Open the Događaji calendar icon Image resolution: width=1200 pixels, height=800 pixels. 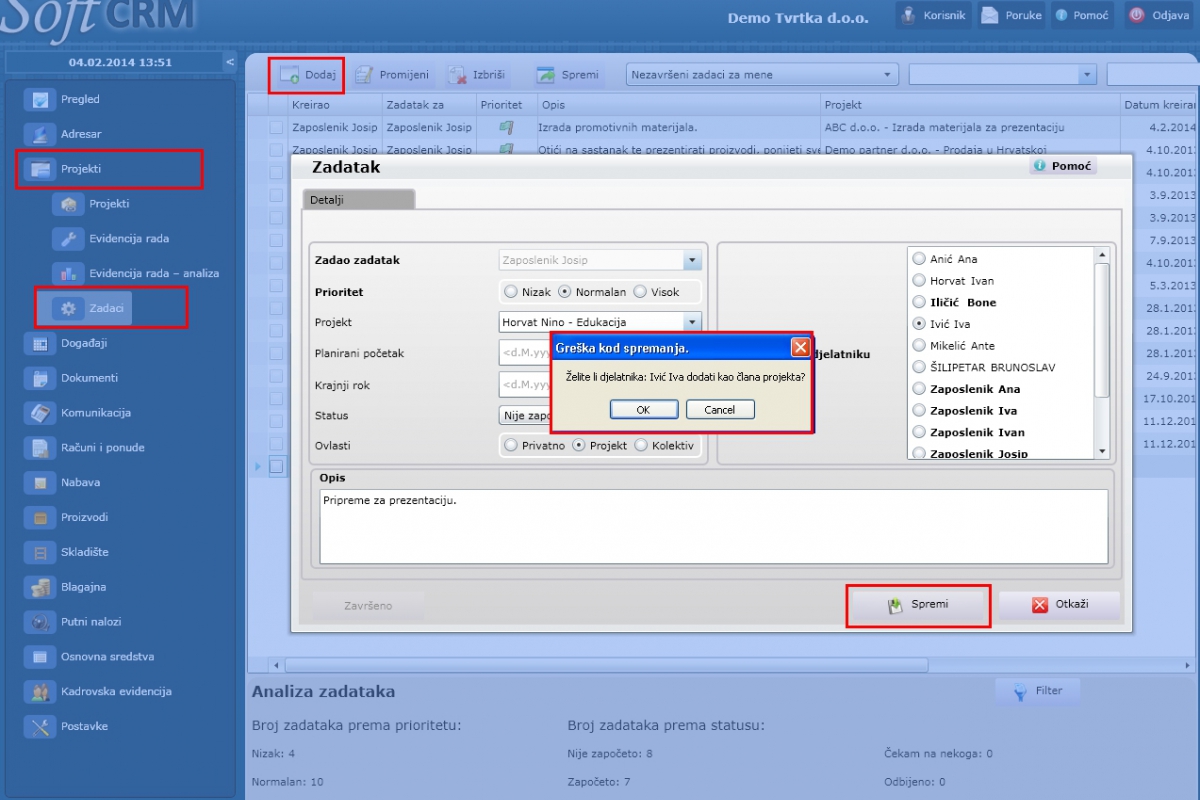click(x=40, y=343)
